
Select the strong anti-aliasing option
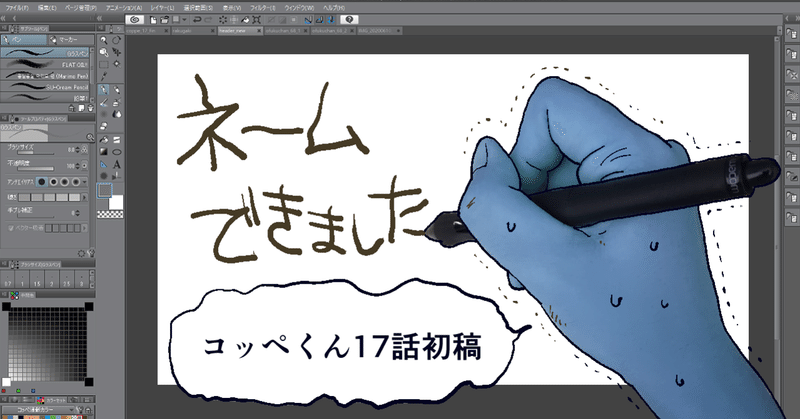76,182
